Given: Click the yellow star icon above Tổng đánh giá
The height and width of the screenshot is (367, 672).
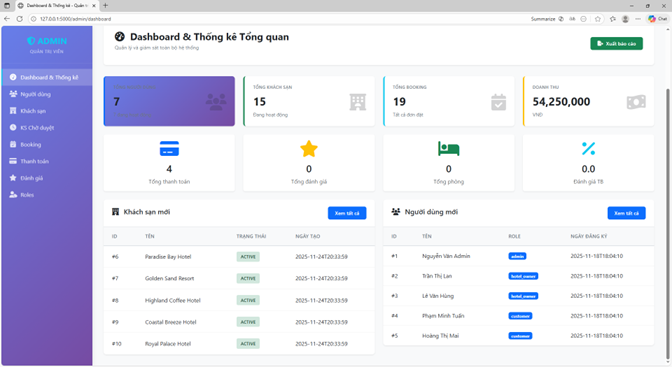Looking at the screenshot, I should (309, 149).
